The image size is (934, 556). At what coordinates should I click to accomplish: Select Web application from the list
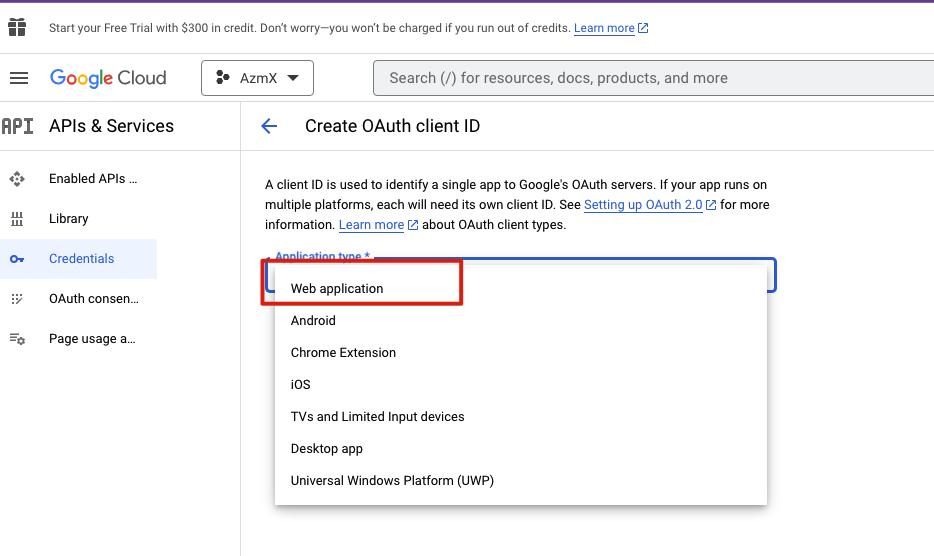(x=337, y=289)
